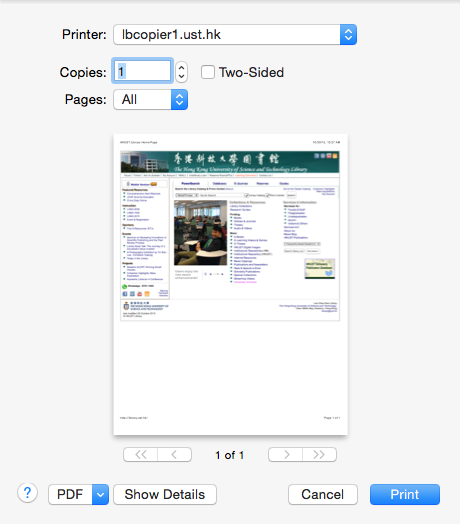Click the blue arrows on Pages selector

point(180,100)
